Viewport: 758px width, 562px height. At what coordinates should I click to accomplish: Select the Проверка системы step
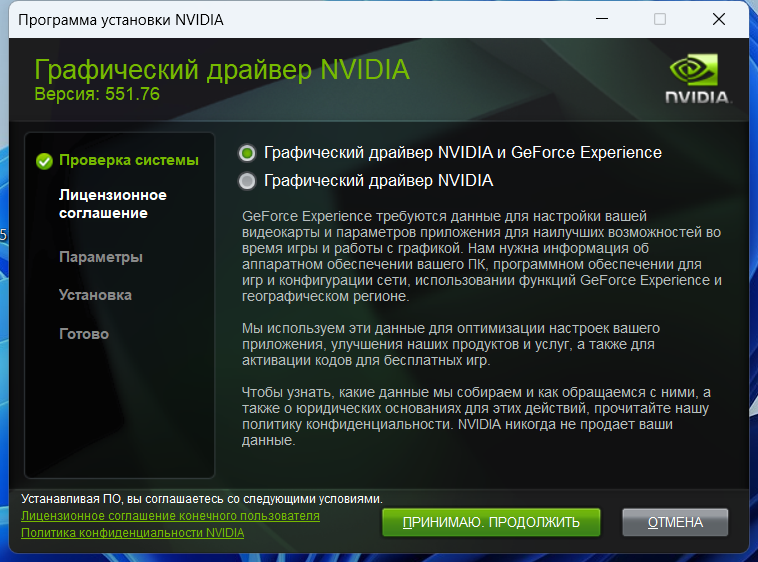click(x=129, y=160)
